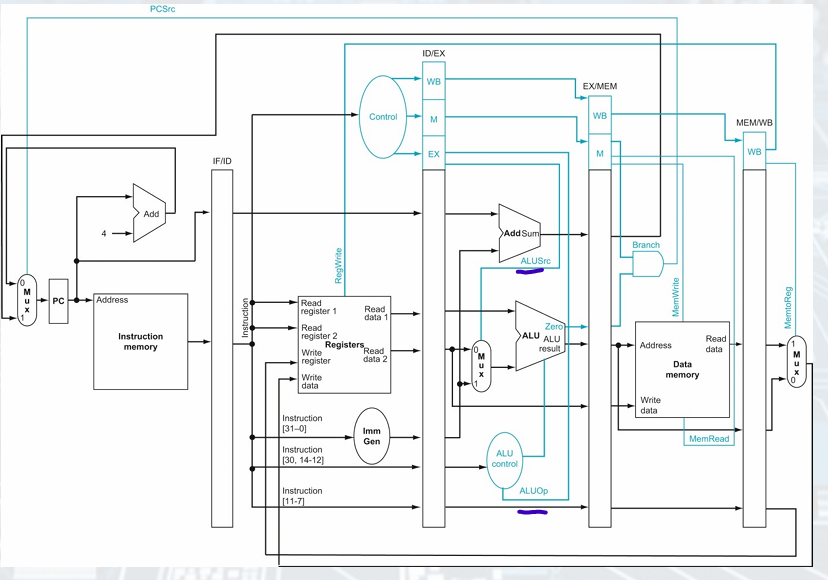Select the Read register 1 port
Viewport: 828px width, 580px height.
(318, 307)
